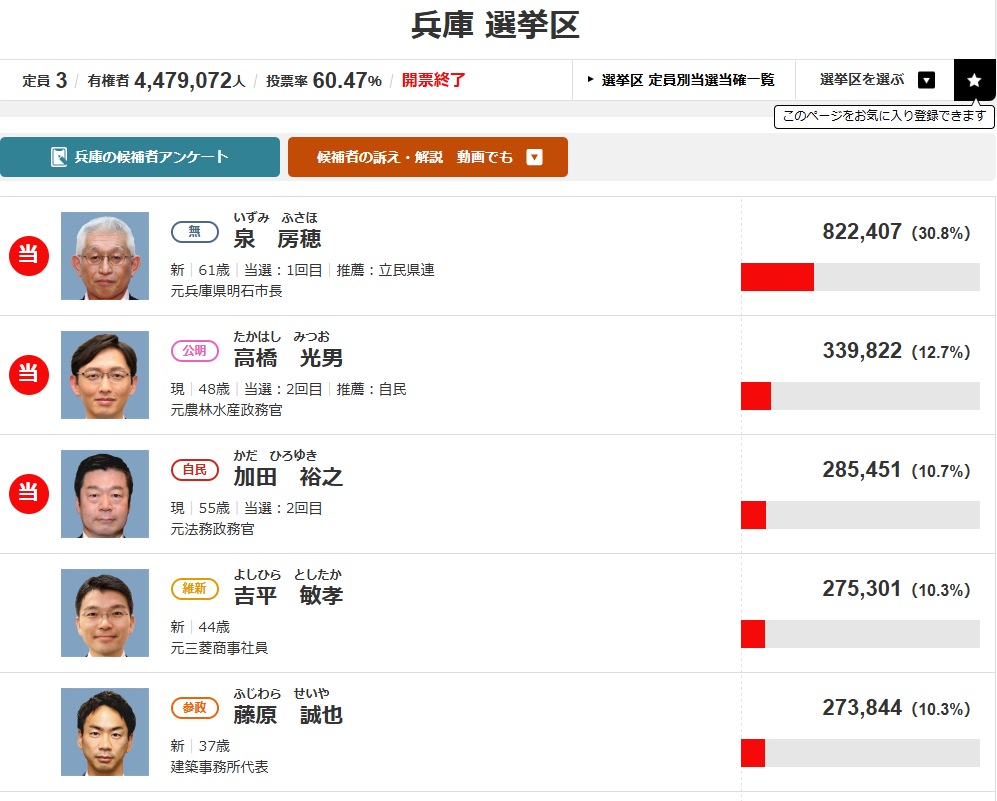
Task: Click candidate name 泉 房穂
Action: click(277, 239)
